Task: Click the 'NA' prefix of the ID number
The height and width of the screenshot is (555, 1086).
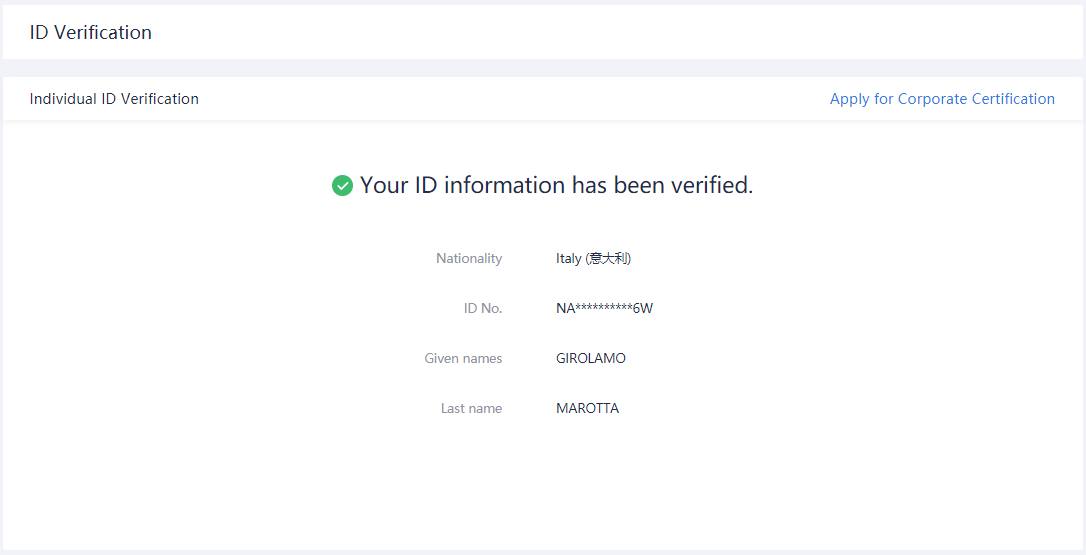Action: pyautogui.click(x=565, y=308)
